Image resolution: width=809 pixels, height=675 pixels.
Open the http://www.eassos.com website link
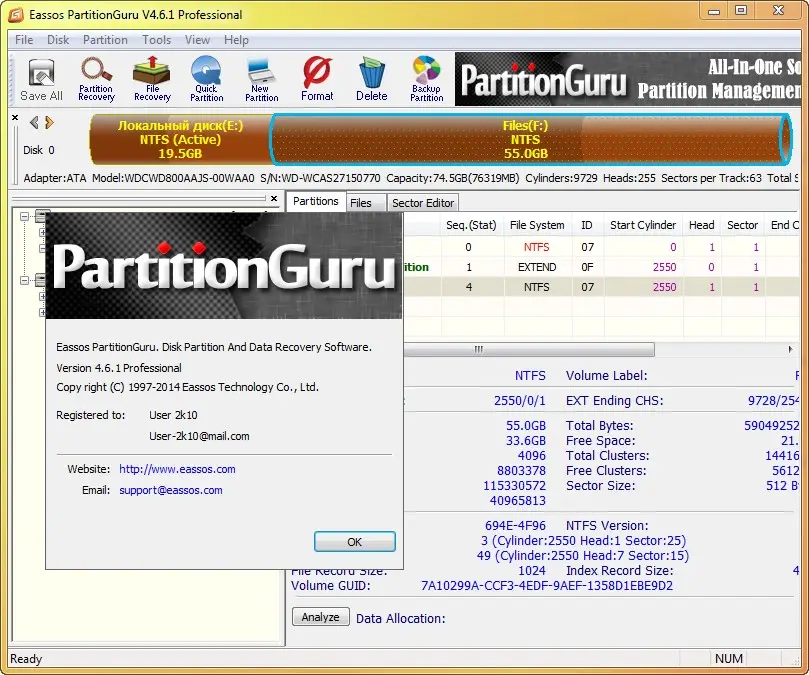click(x=177, y=469)
